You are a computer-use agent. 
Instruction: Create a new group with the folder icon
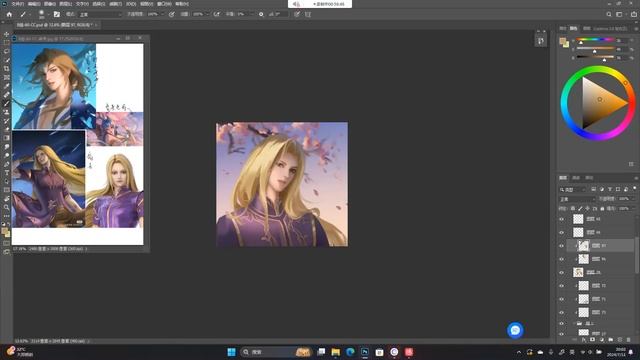[x=611, y=340]
